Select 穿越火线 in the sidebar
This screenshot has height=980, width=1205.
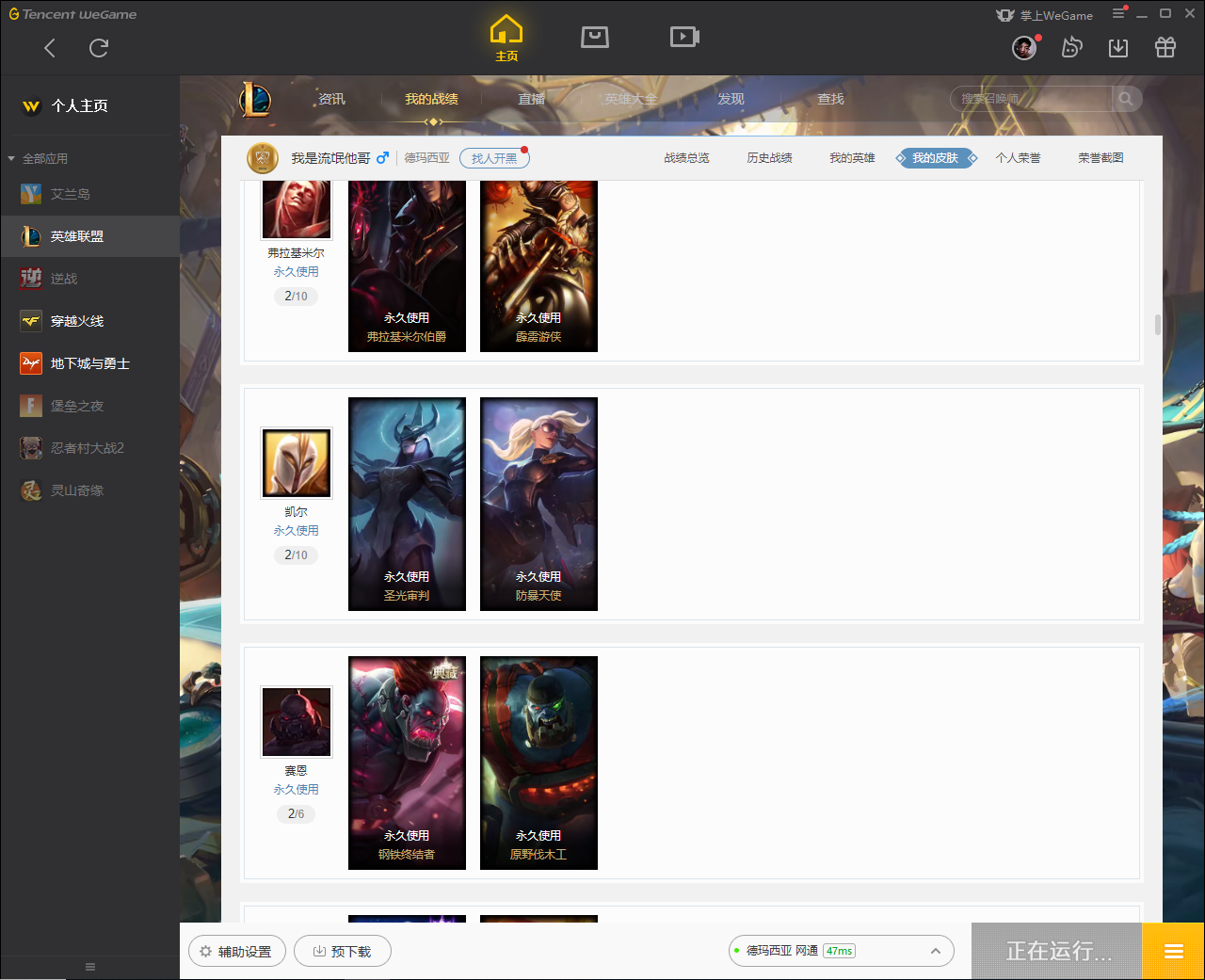pos(89,321)
